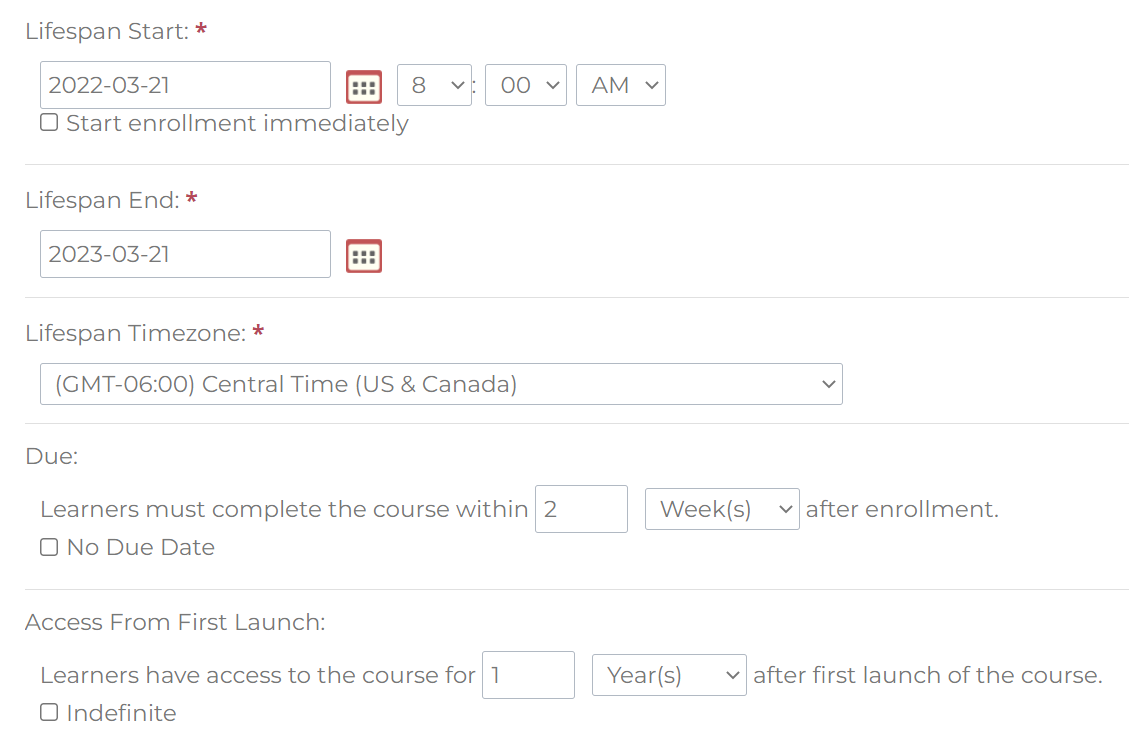Click the Lifespan Timezone label
The height and width of the screenshot is (739, 1129).
click(x=135, y=333)
